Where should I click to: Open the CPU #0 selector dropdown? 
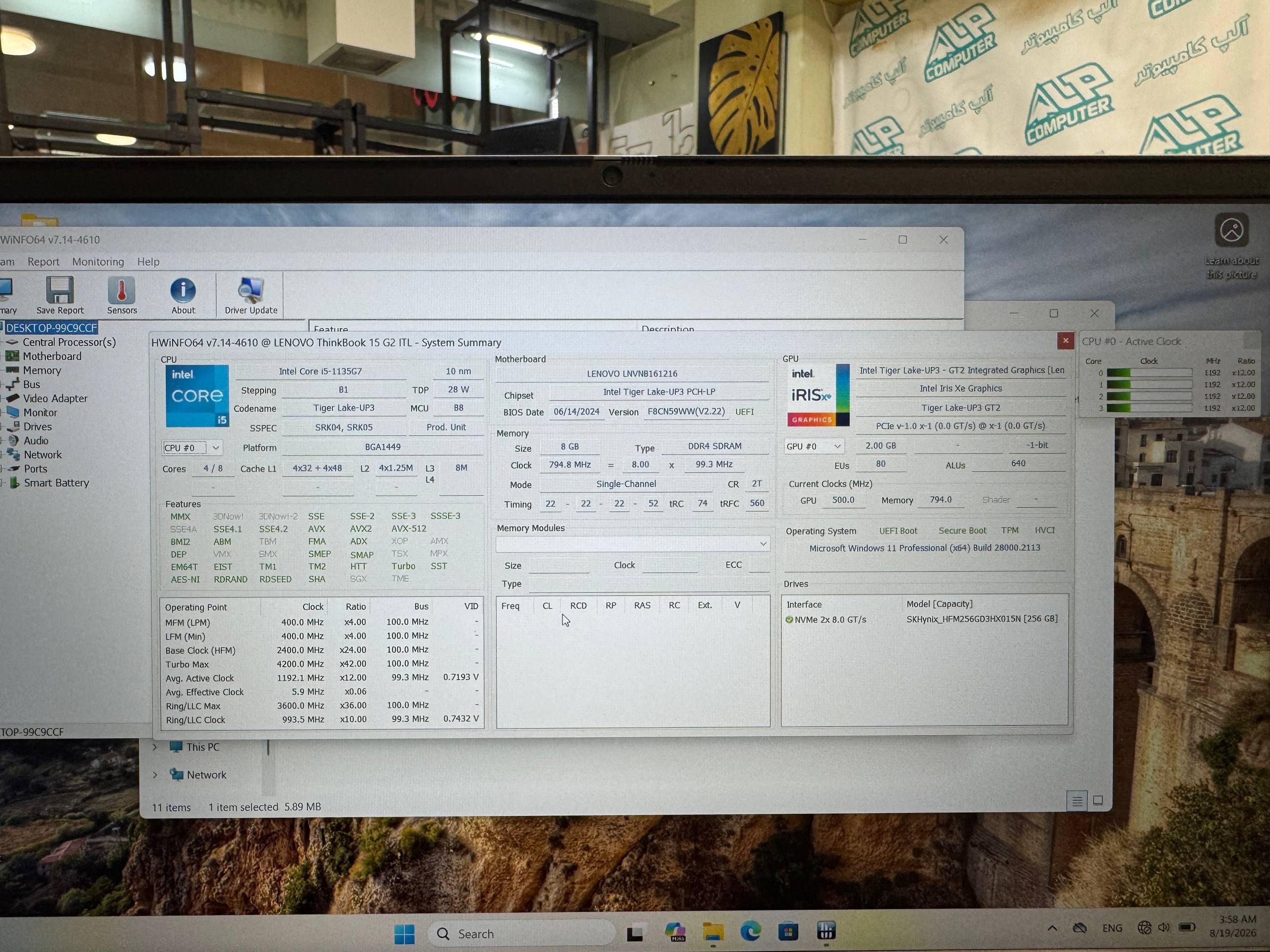pos(192,448)
